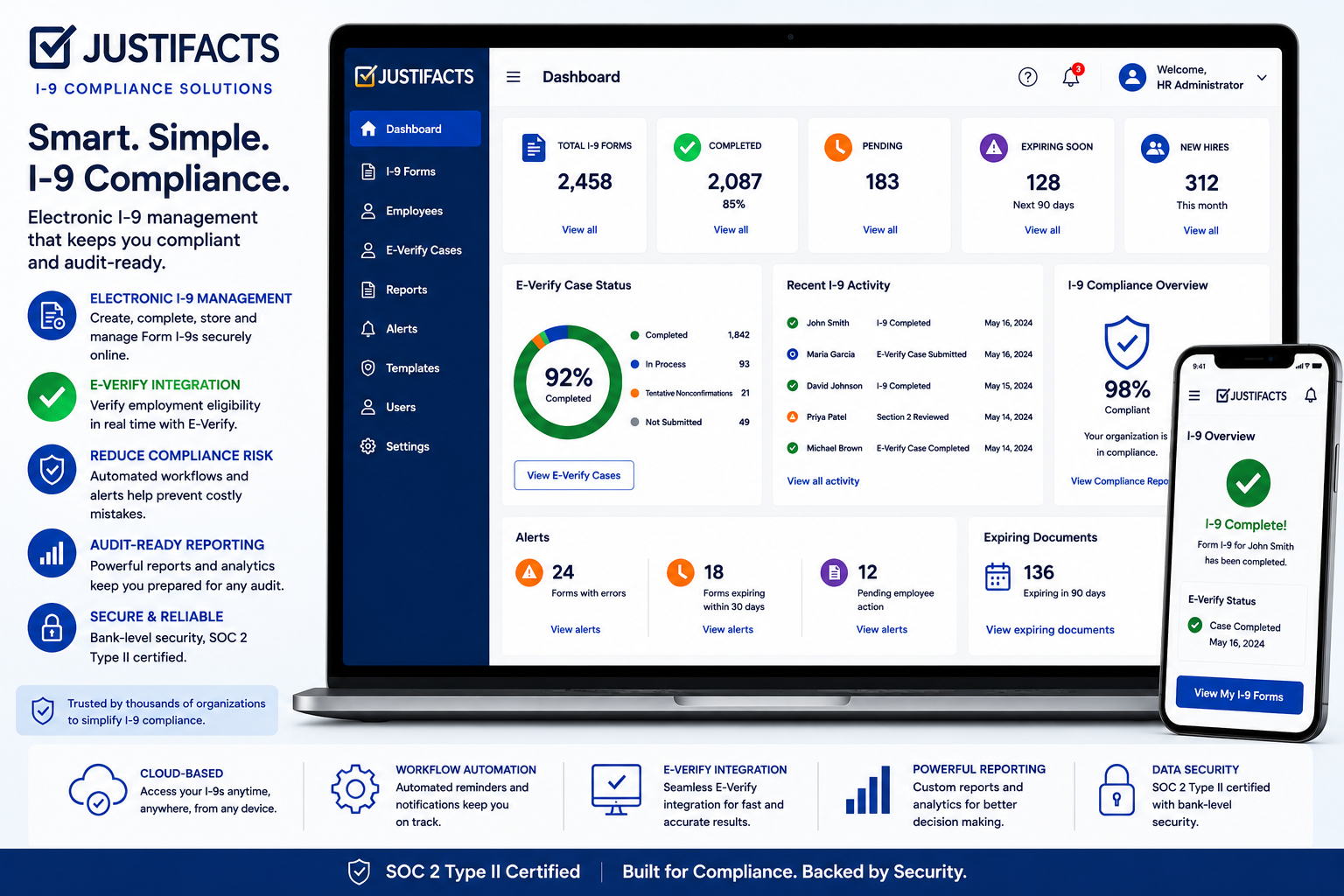Click the 98% Compliant shield icon
The width and height of the screenshot is (1344, 896).
click(1127, 343)
